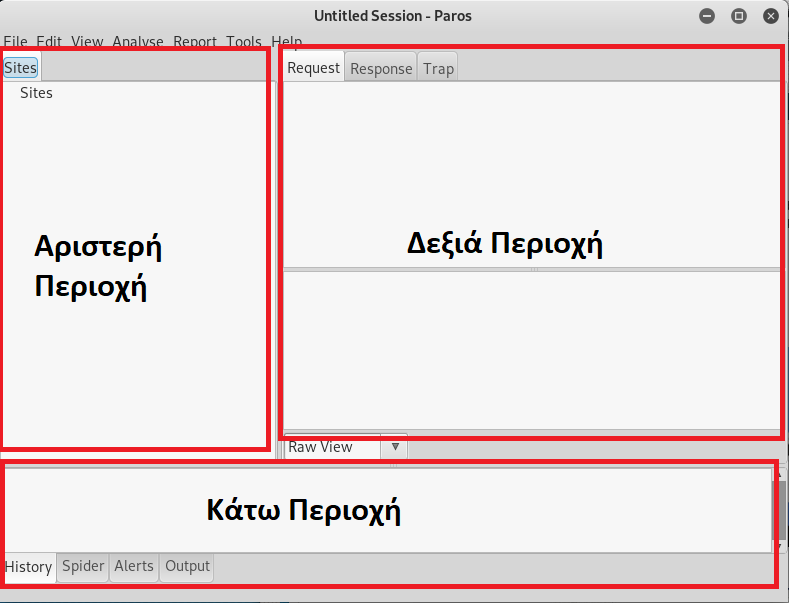Click inside the request header text area
The image size is (789, 603).
(532, 174)
